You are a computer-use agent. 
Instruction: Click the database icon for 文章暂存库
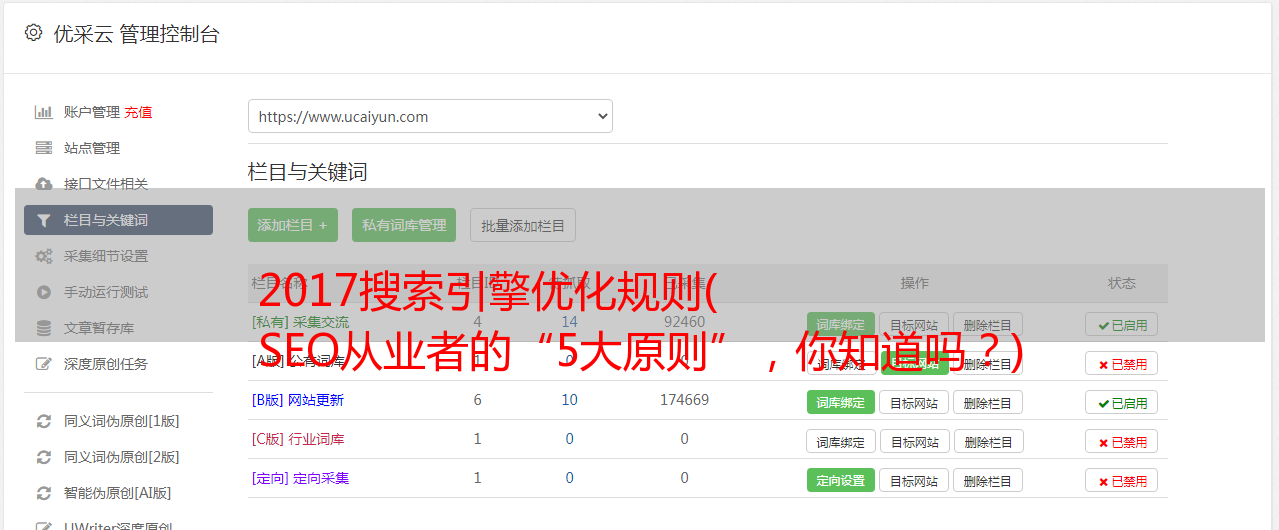[44, 328]
